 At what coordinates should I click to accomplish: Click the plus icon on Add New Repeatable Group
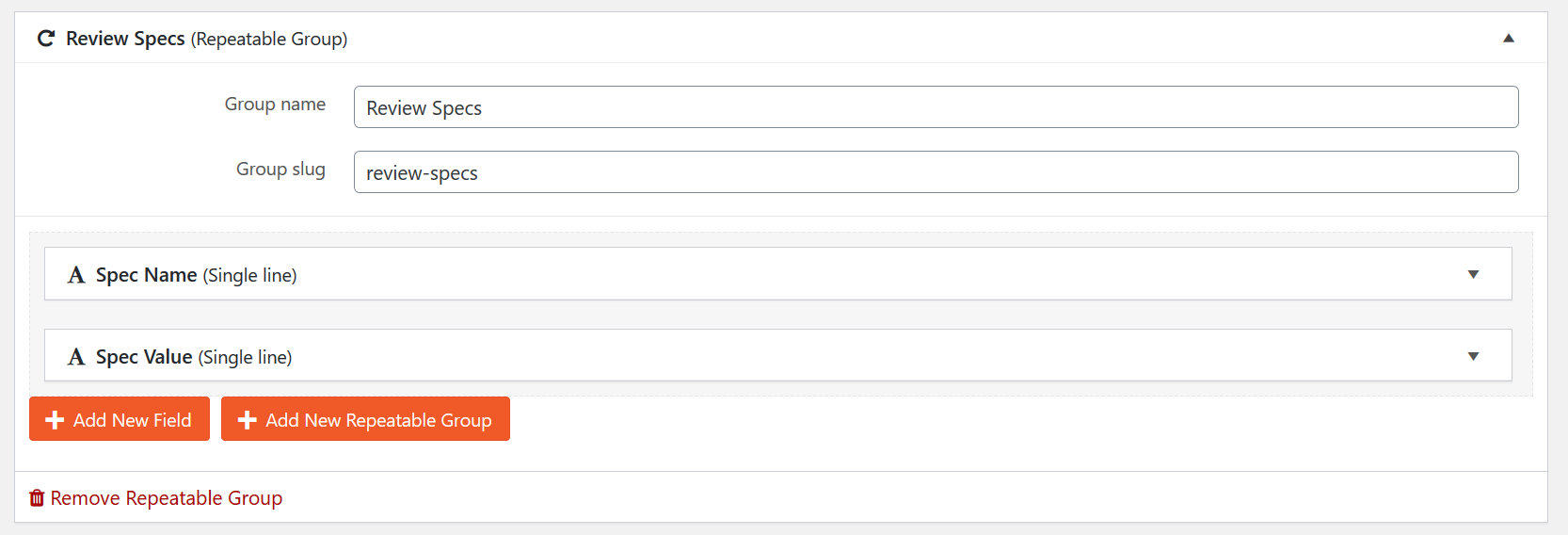(x=247, y=420)
